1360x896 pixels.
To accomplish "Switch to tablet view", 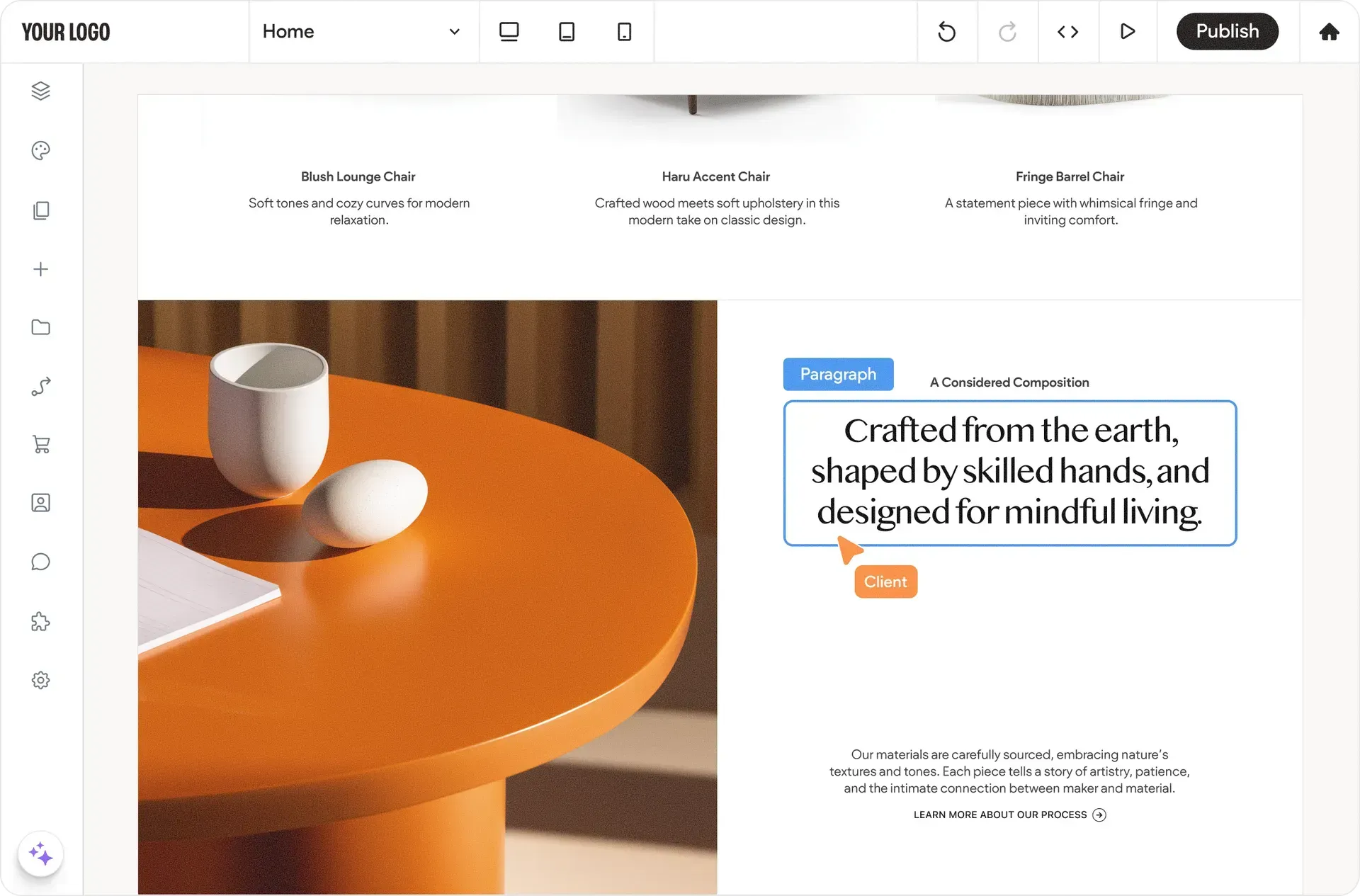I will (x=567, y=32).
